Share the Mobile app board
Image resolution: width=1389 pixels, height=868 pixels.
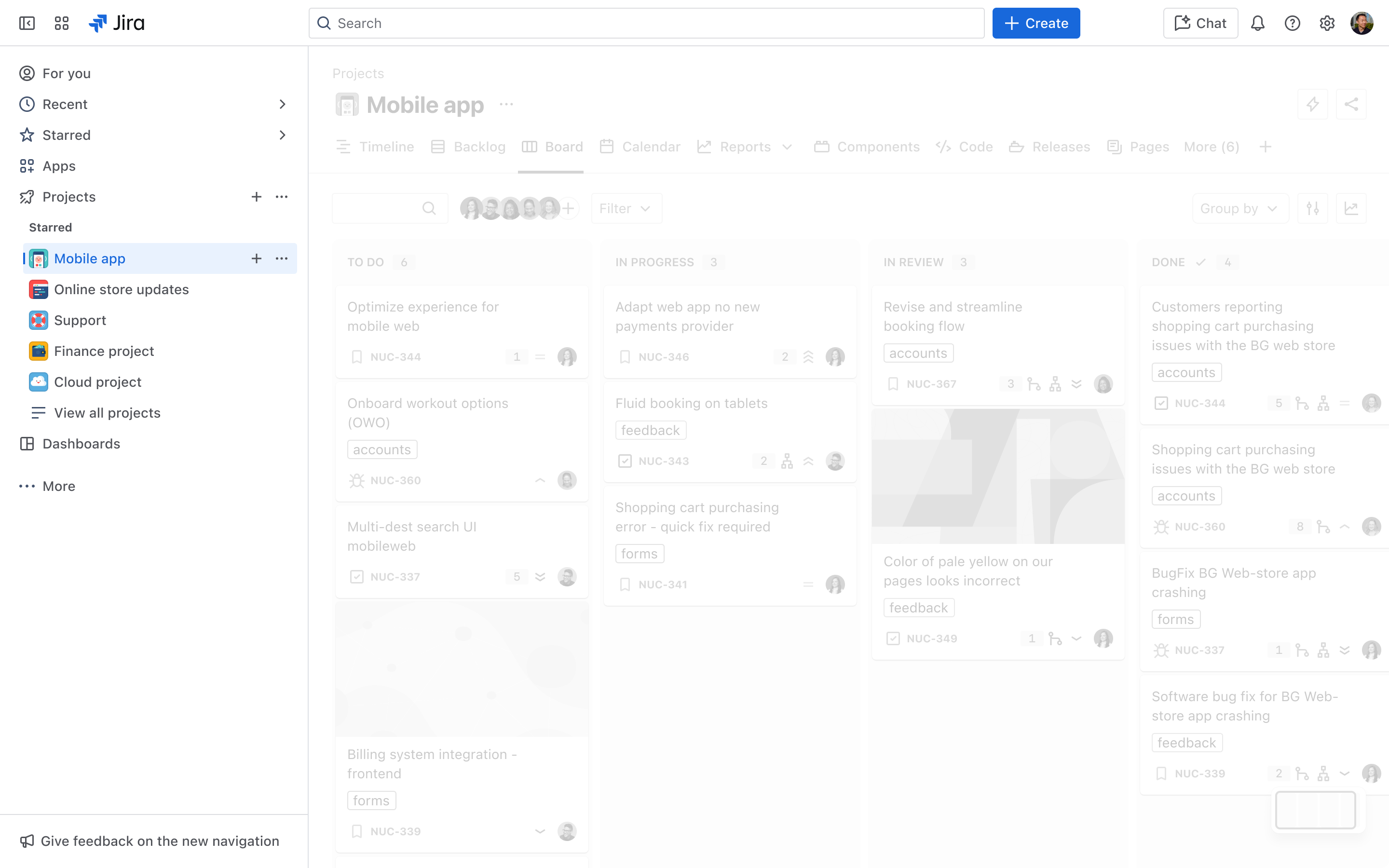click(1352, 104)
